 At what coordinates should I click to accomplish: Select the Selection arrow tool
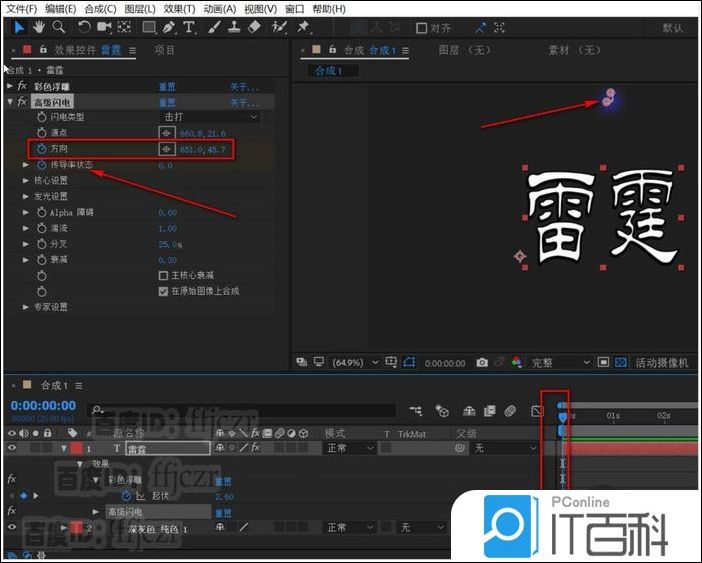coord(19,27)
